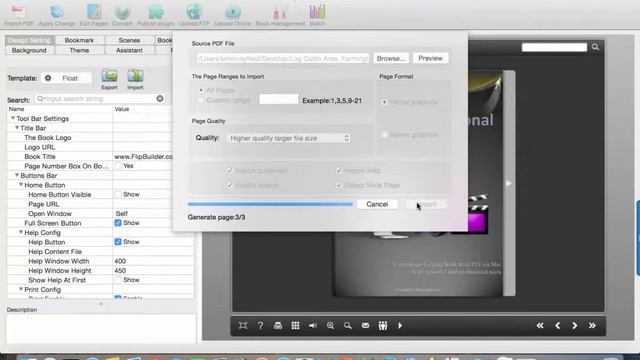Go to the next flipbook page
The height and width of the screenshot is (360, 640).
(x=575, y=325)
